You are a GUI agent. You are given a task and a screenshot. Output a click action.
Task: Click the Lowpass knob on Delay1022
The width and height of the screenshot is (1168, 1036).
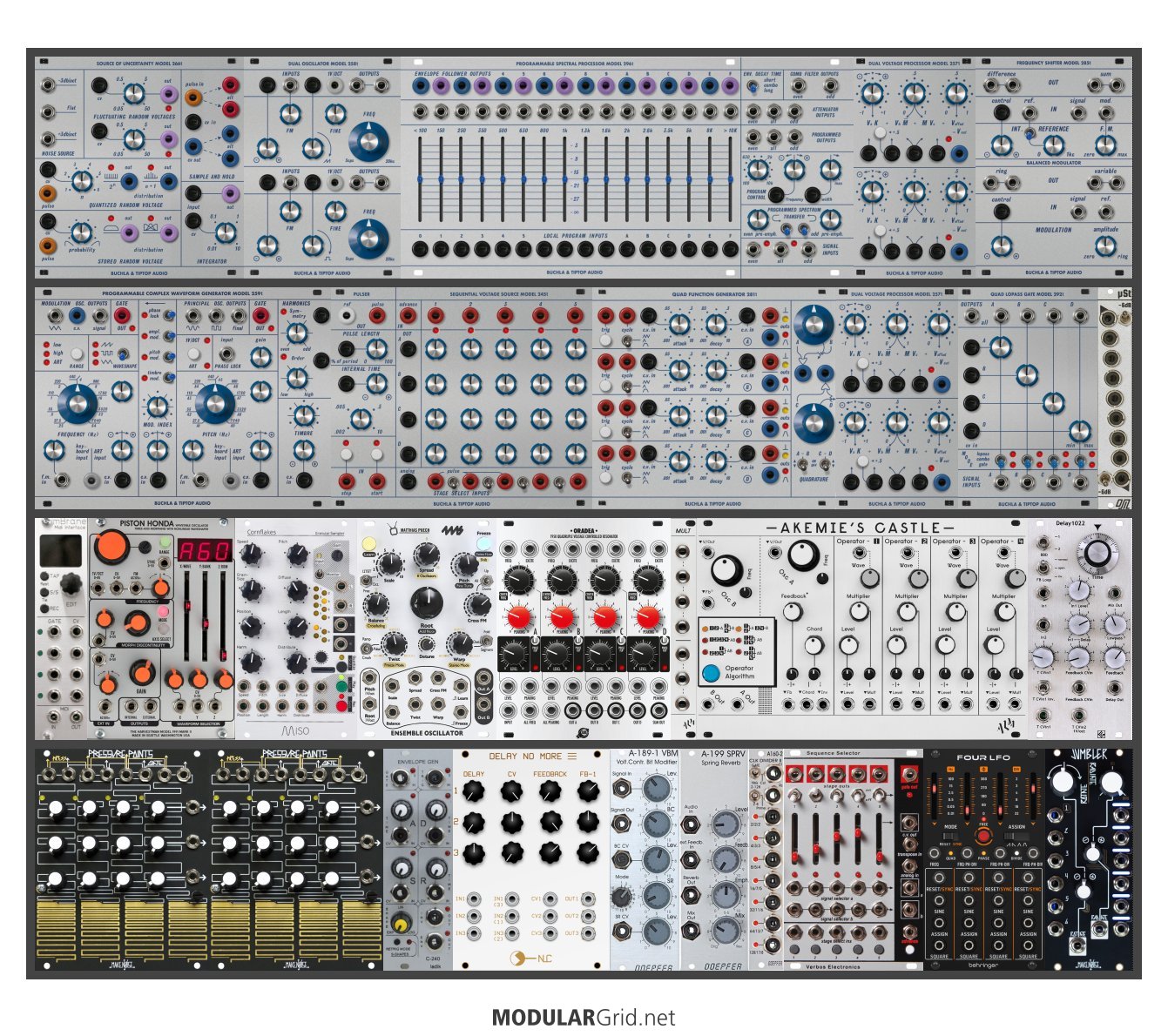click(x=1115, y=624)
